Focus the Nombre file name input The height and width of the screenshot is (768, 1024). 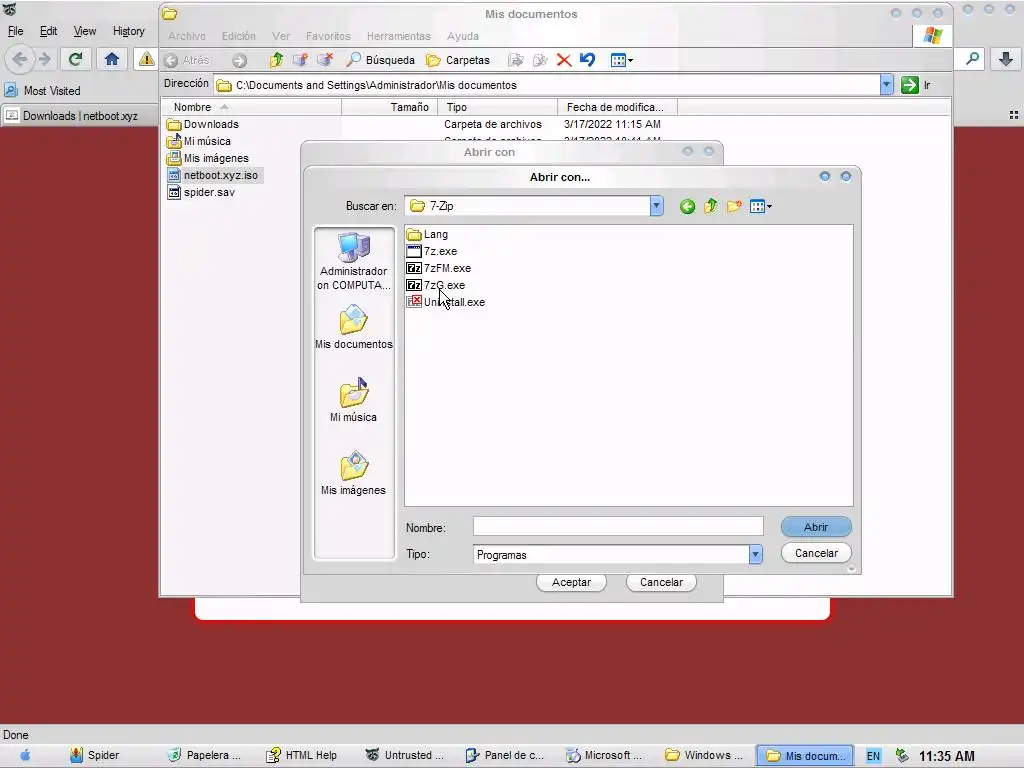click(x=618, y=526)
